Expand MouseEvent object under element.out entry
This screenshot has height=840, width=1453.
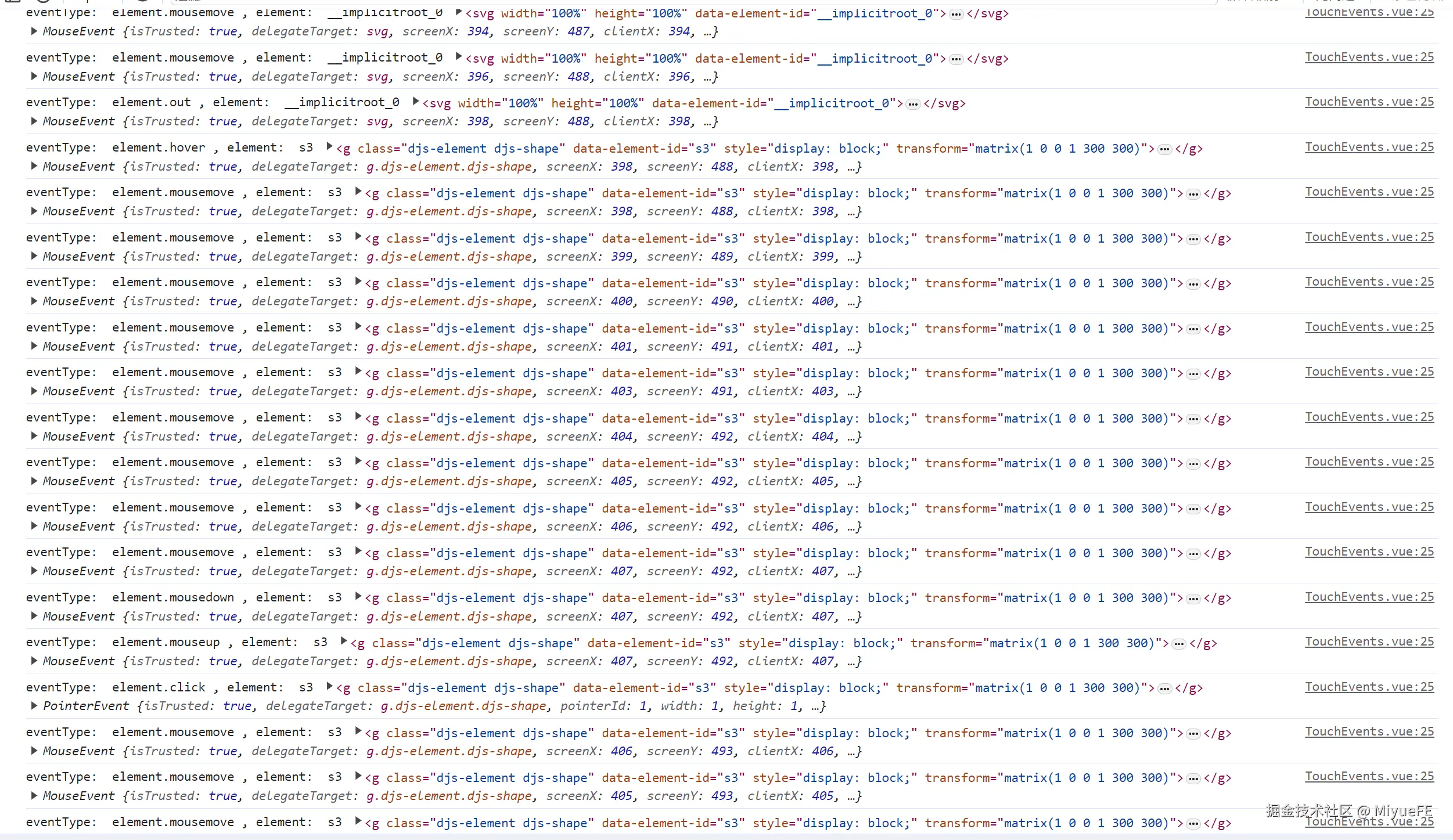click(34, 121)
